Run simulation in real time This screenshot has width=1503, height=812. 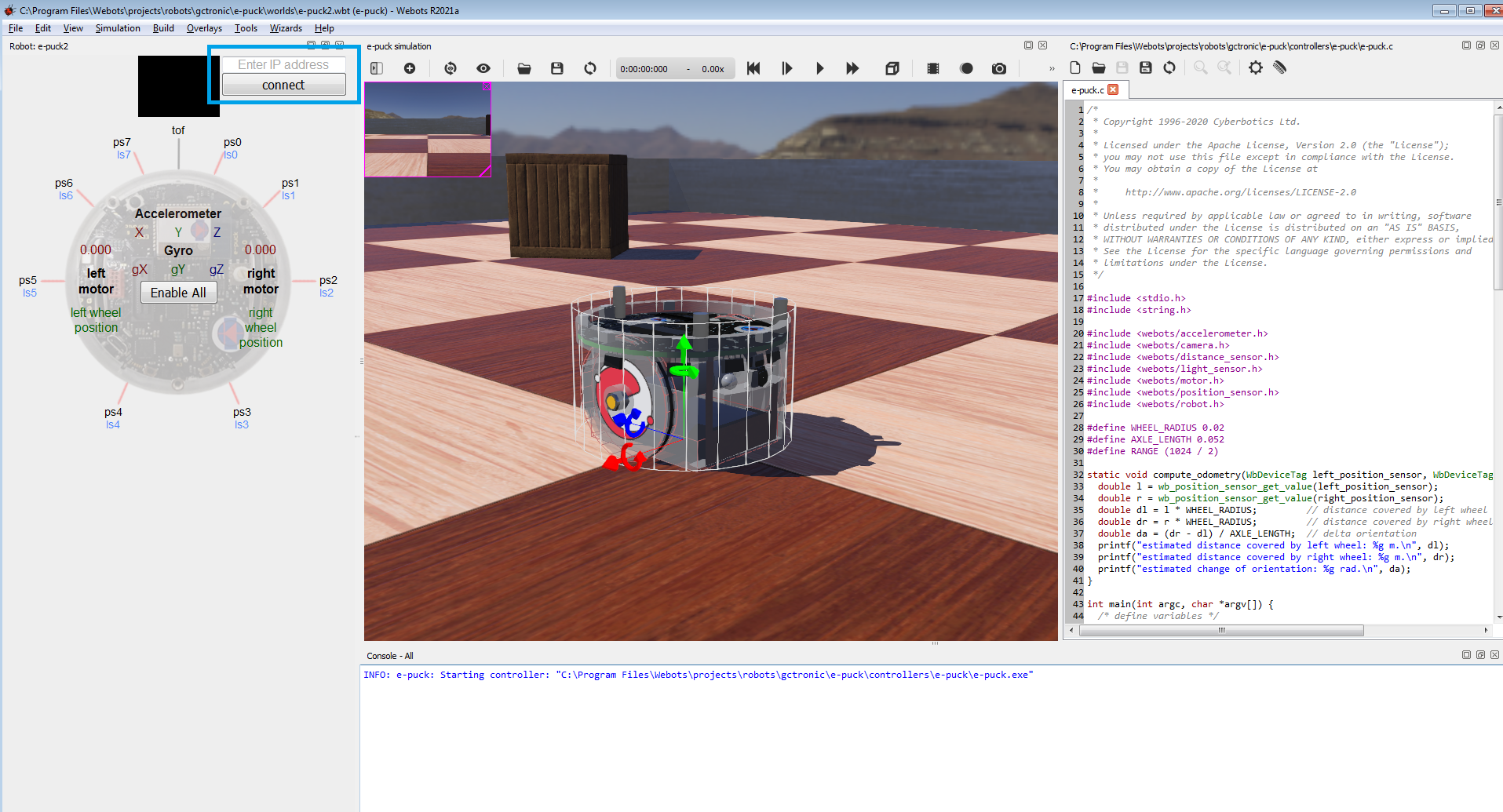[819, 69]
